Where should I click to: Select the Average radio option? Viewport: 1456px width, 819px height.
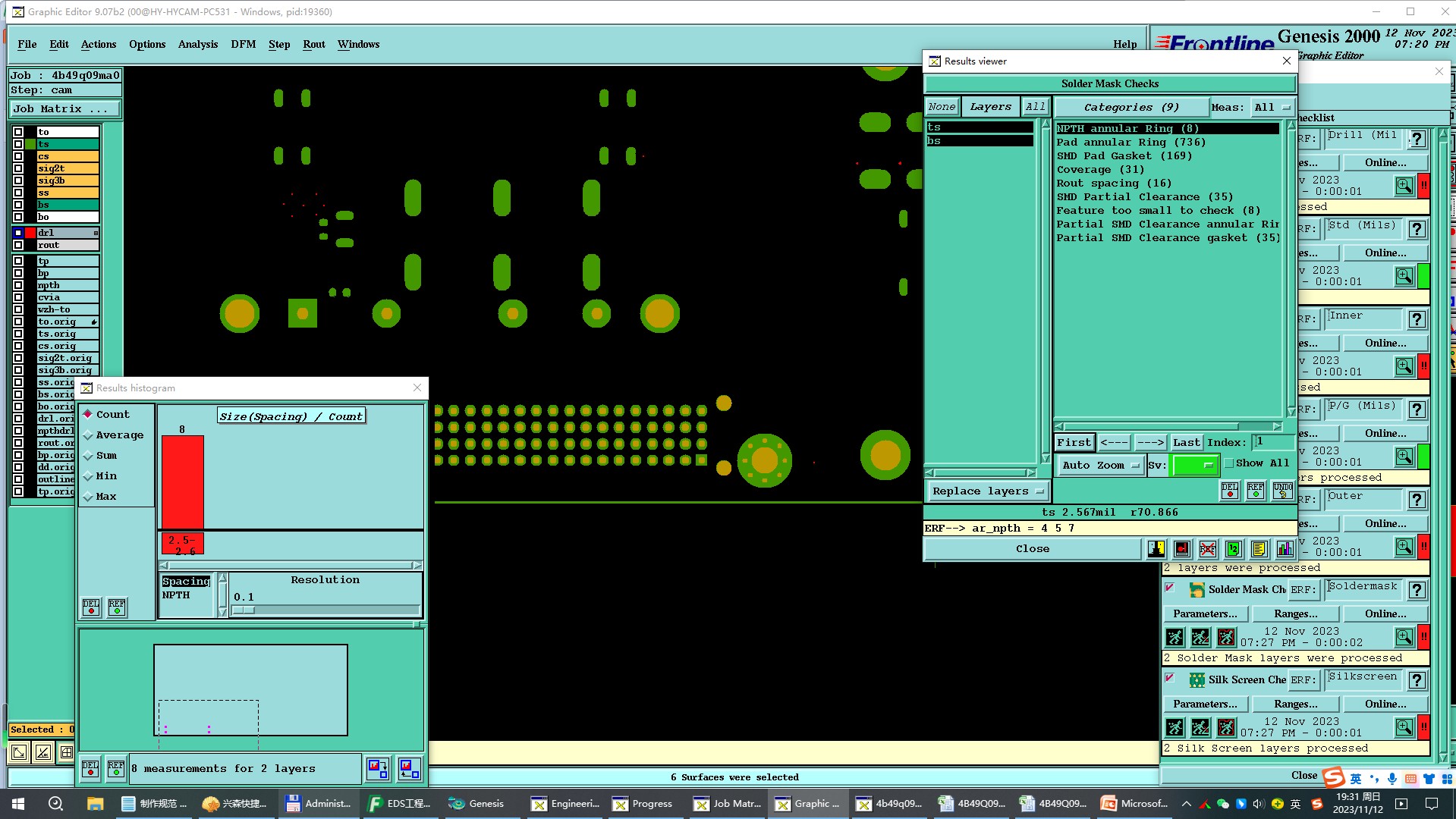[x=113, y=435]
